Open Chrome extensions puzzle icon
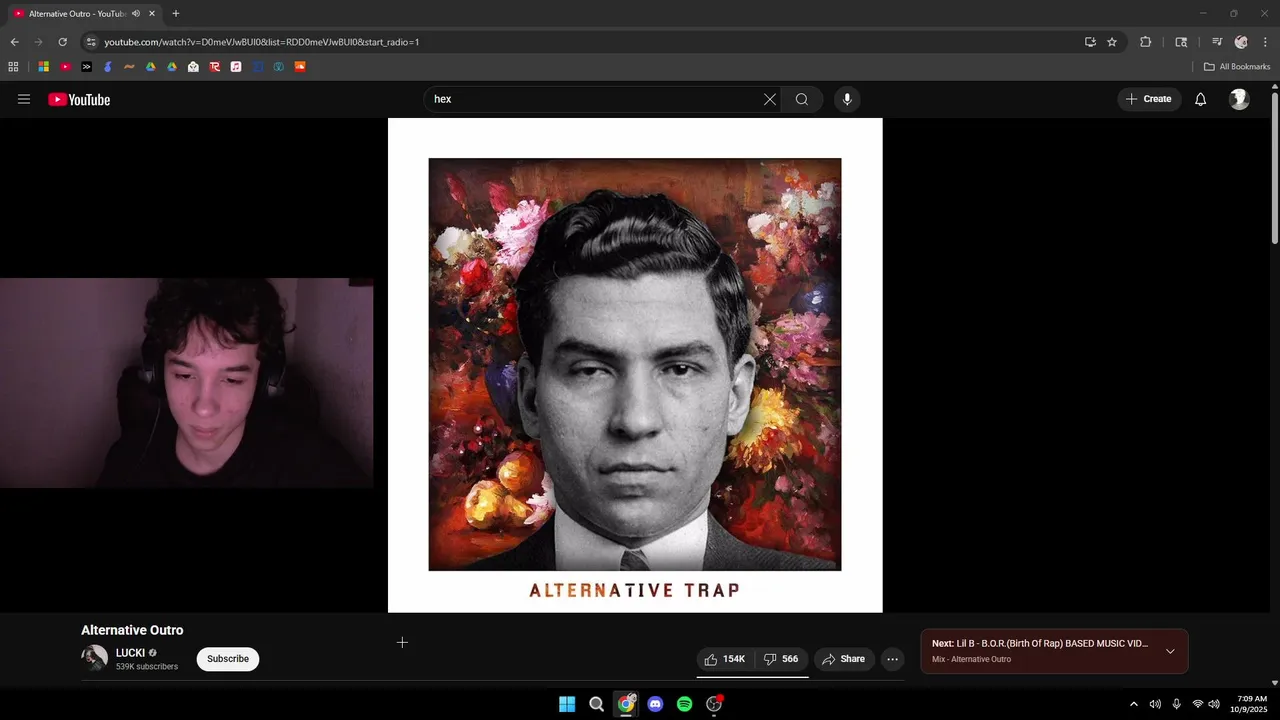Viewport: 1280px width, 720px height. (x=1146, y=42)
